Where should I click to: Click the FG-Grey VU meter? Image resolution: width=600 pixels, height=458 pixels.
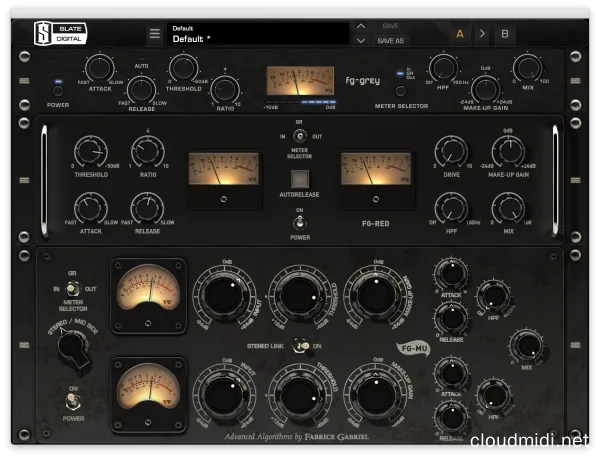[x=300, y=81]
